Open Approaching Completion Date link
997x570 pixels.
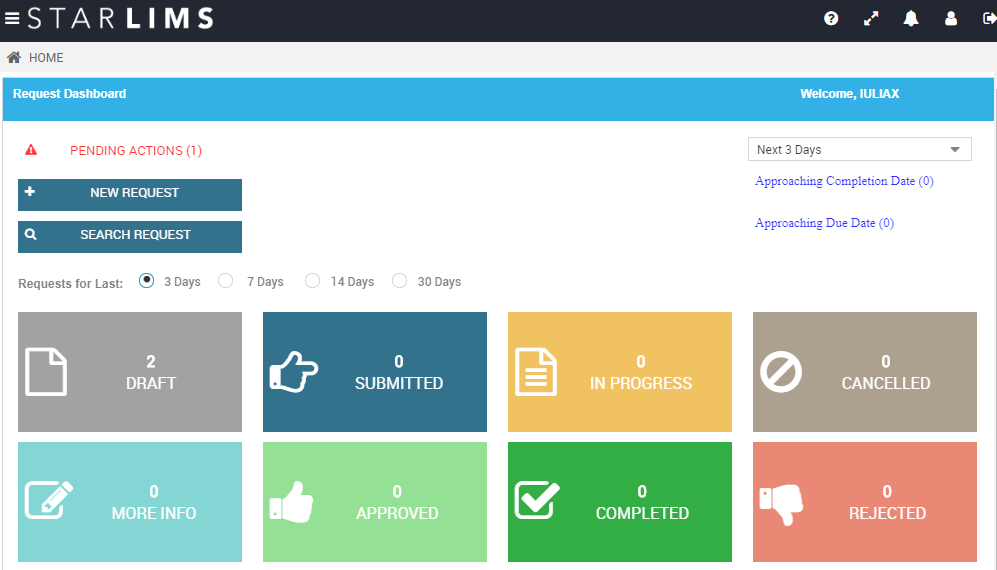coord(844,181)
